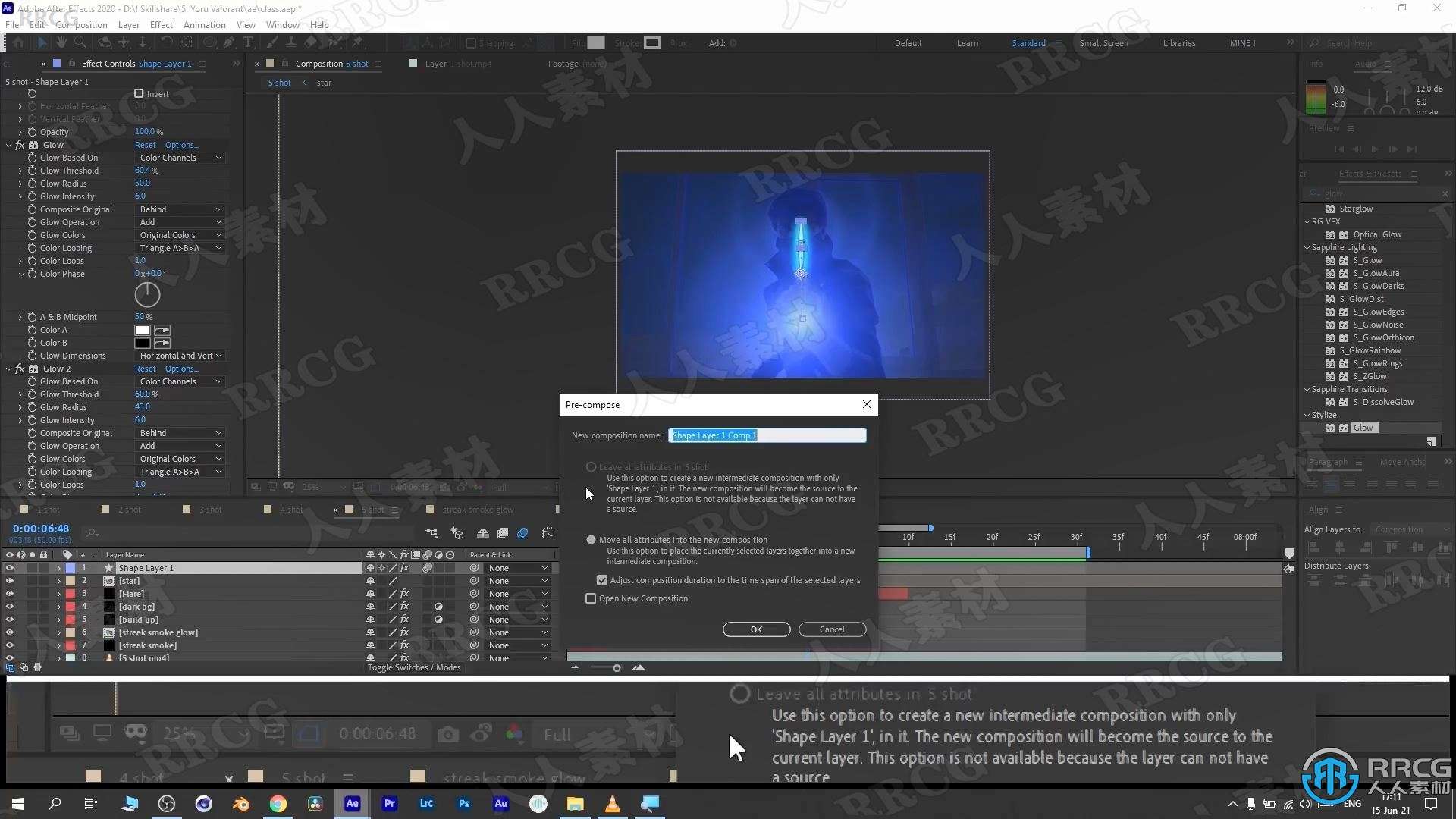The width and height of the screenshot is (1456, 819).
Task: Open the Glow Based On dropdown under Glow
Action: click(180, 158)
